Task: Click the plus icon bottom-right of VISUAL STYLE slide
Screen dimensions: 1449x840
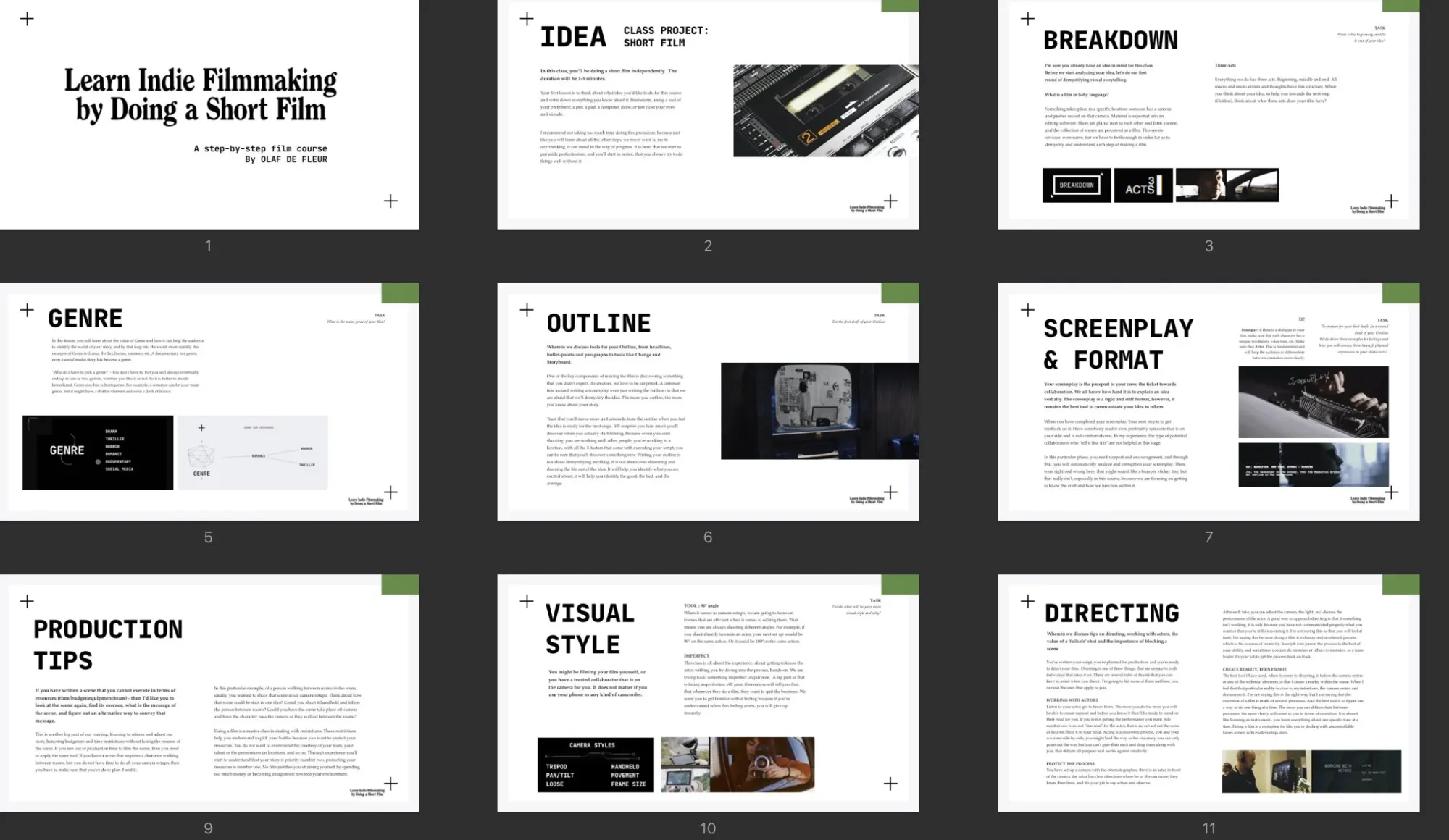Action: (x=890, y=784)
